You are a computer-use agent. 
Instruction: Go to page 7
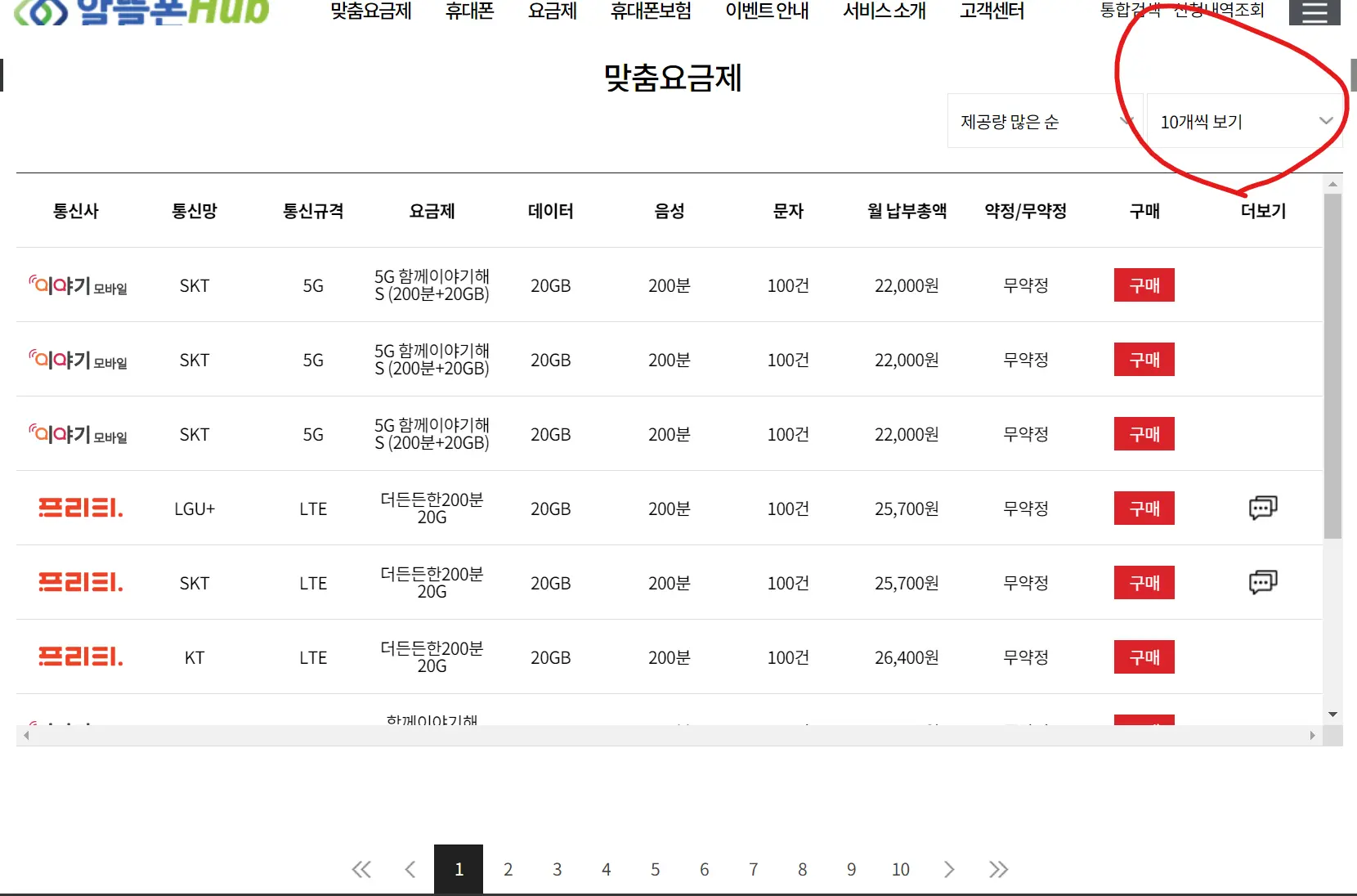point(753,869)
